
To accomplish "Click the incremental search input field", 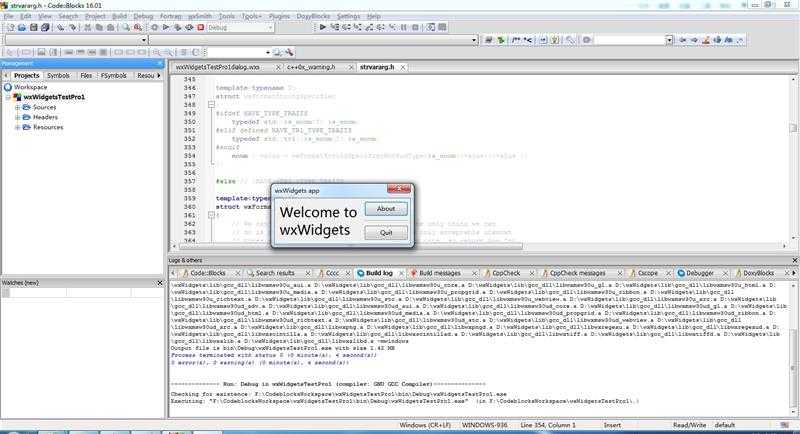I will (630, 40).
